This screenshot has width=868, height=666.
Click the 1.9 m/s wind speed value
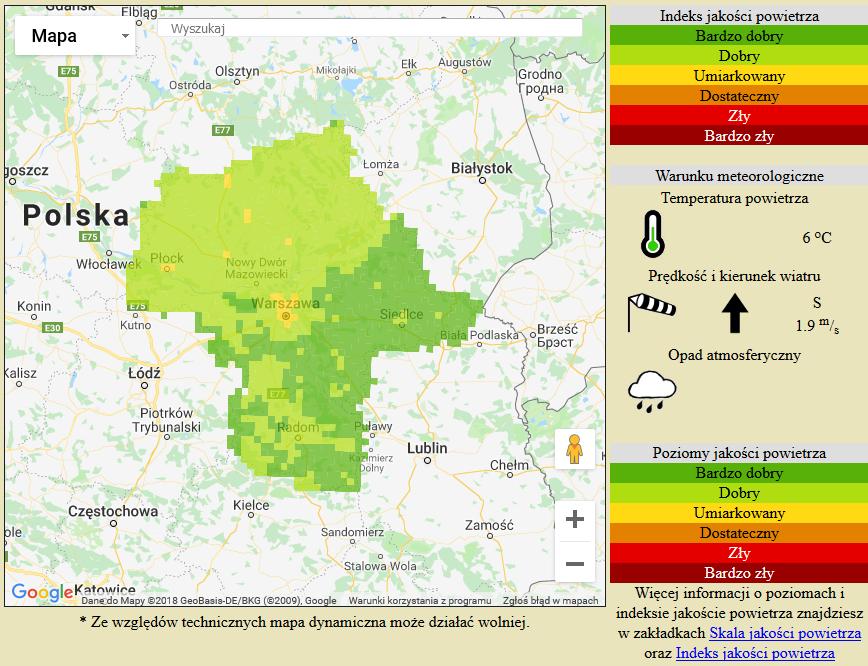(x=817, y=325)
